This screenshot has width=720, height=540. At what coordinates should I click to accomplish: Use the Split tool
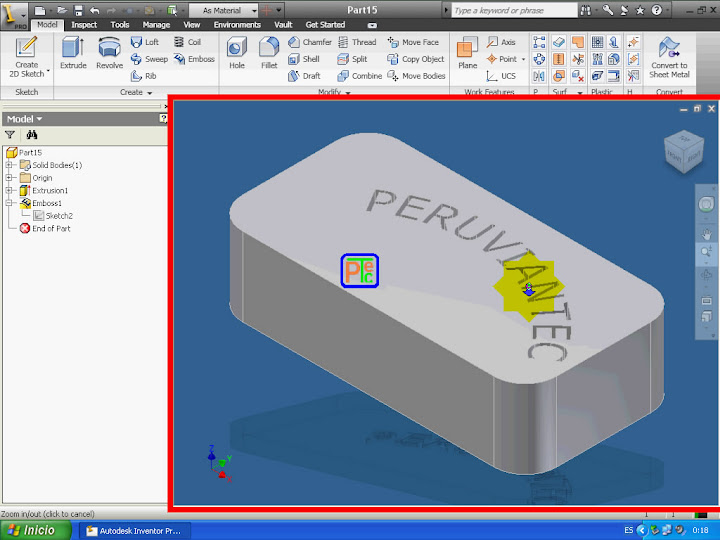(x=352, y=59)
